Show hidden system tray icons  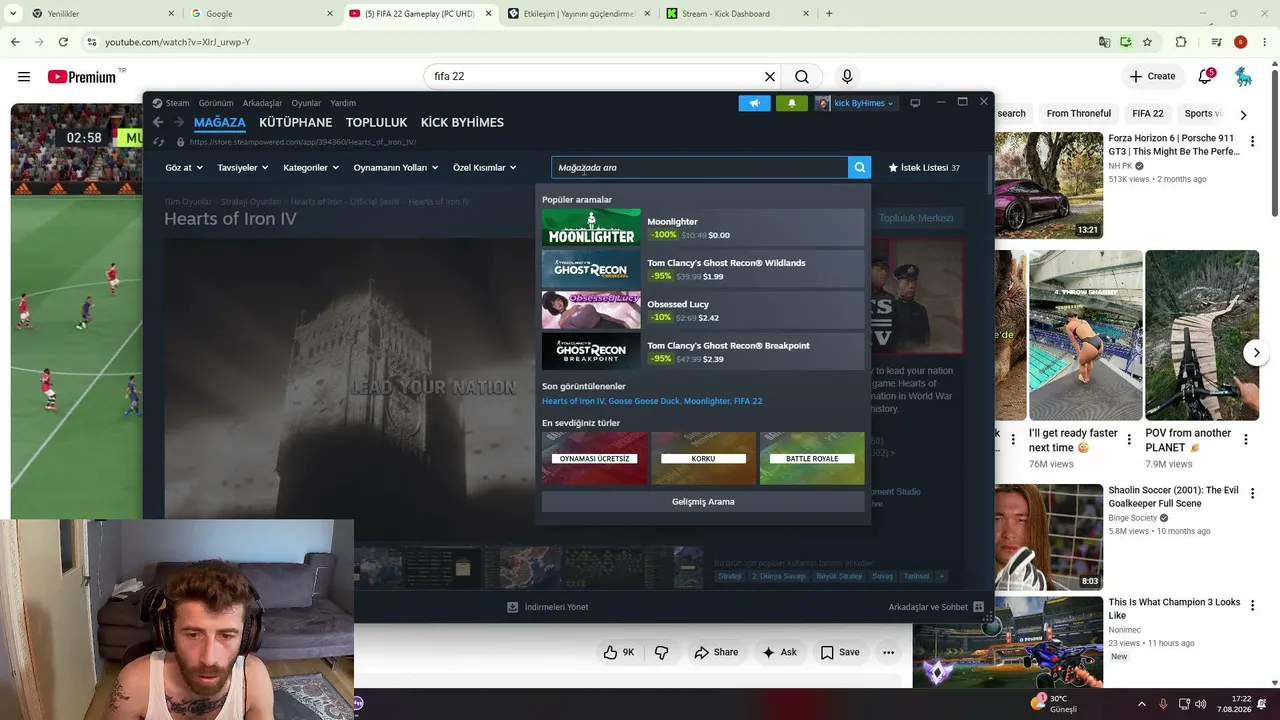click(x=1140, y=704)
